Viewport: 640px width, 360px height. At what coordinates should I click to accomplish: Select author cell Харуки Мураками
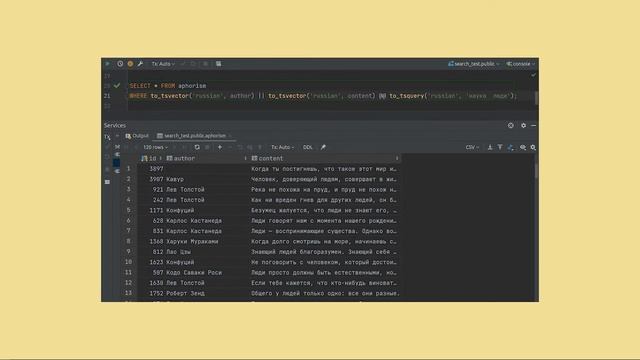(207, 242)
